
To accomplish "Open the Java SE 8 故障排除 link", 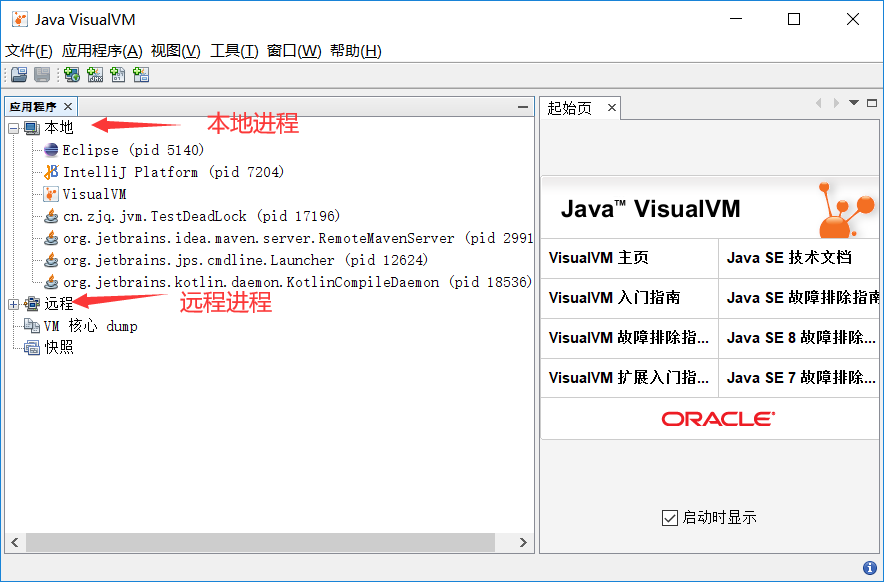I will [x=801, y=337].
